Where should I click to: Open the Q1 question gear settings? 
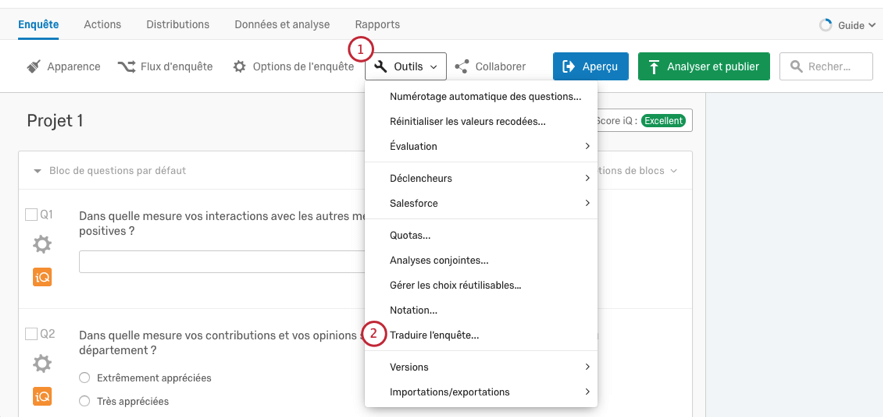pyautogui.click(x=42, y=245)
